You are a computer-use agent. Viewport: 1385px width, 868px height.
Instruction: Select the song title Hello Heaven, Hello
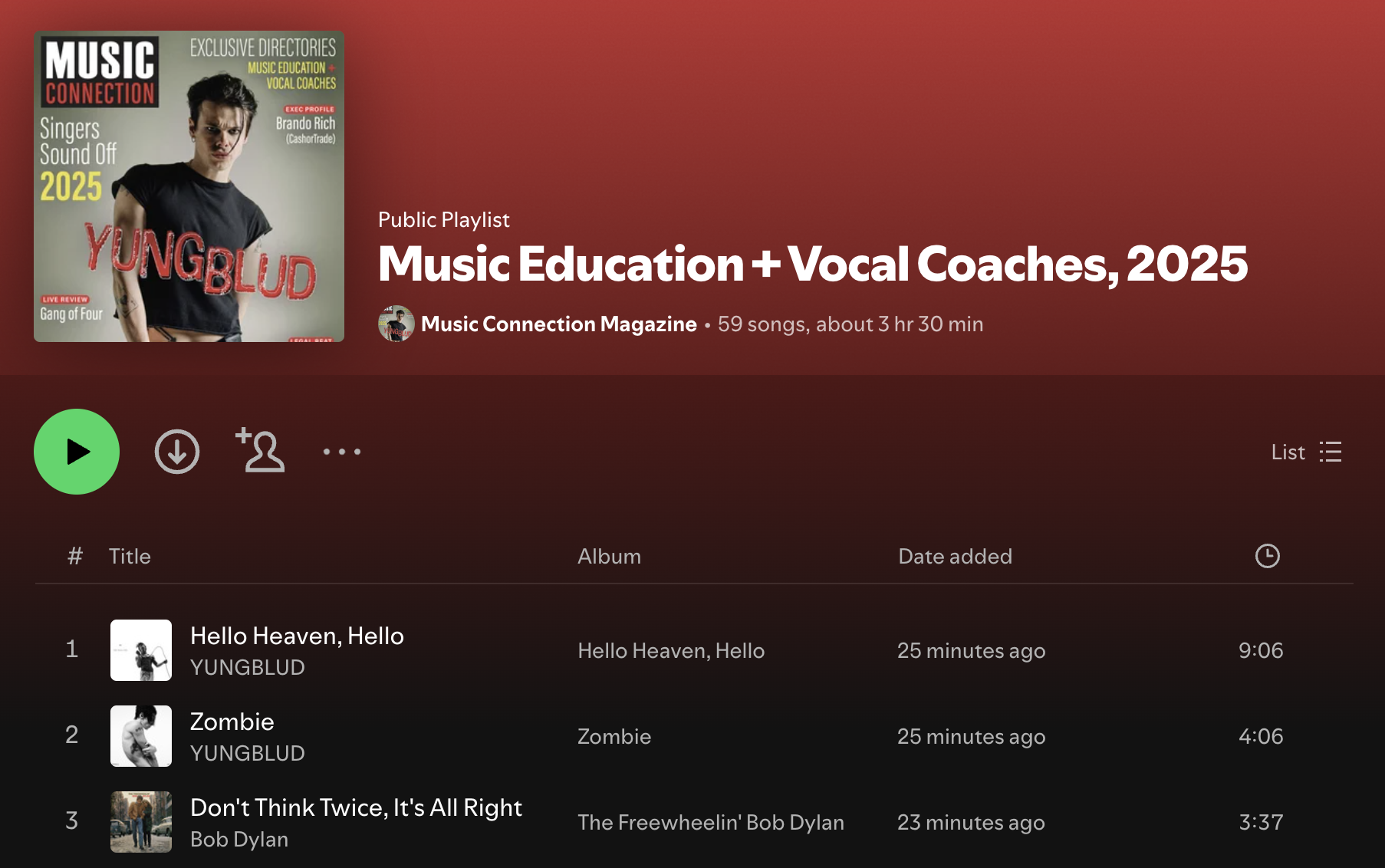(x=297, y=636)
